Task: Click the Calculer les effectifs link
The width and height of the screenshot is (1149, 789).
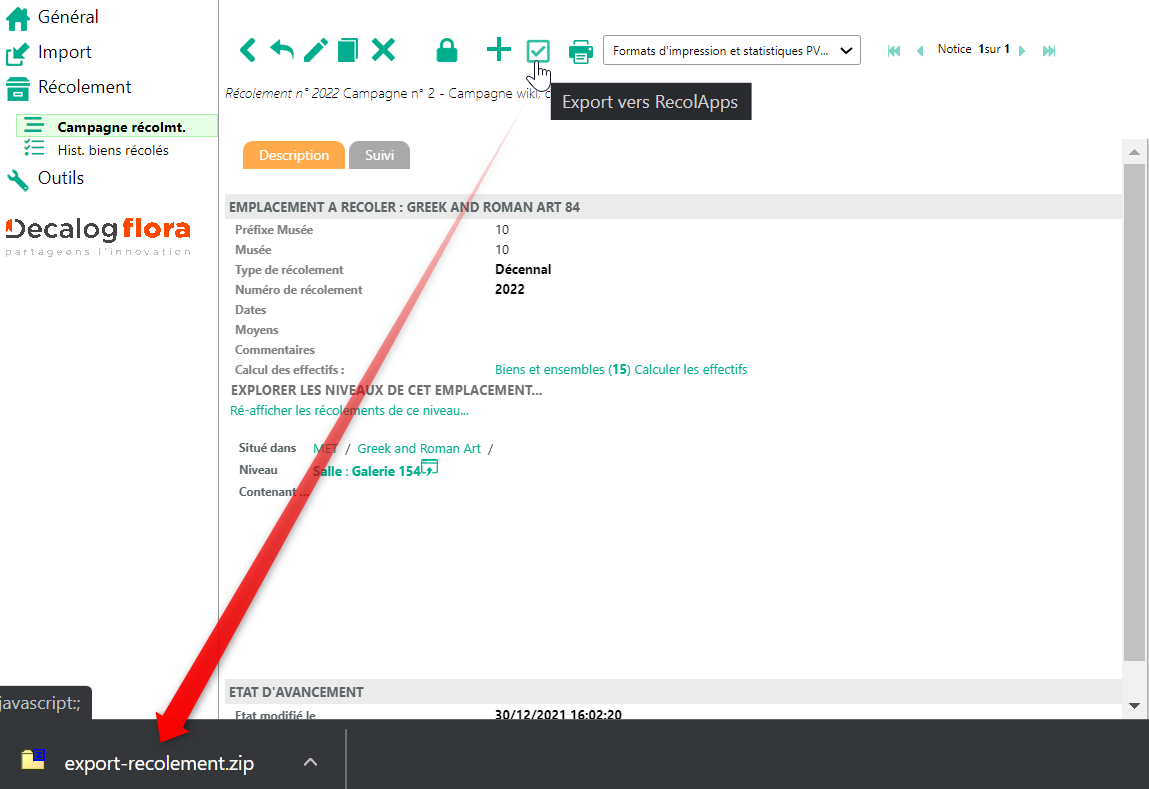Action: click(x=690, y=370)
